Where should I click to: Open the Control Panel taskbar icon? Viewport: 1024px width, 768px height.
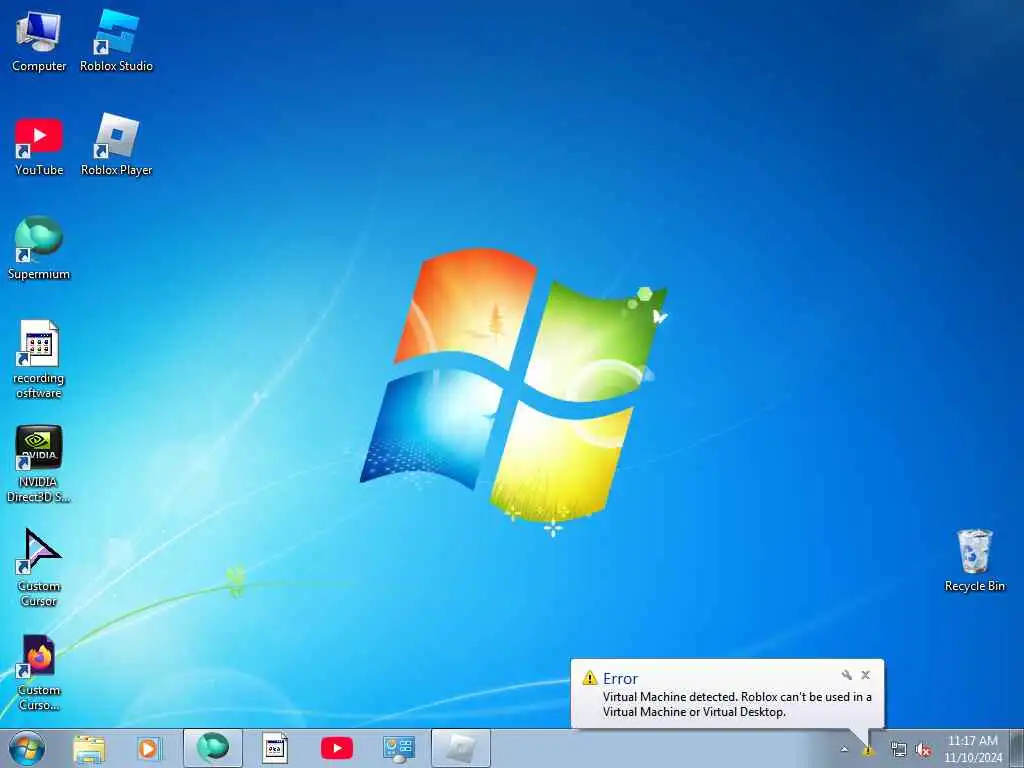point(398,748)
